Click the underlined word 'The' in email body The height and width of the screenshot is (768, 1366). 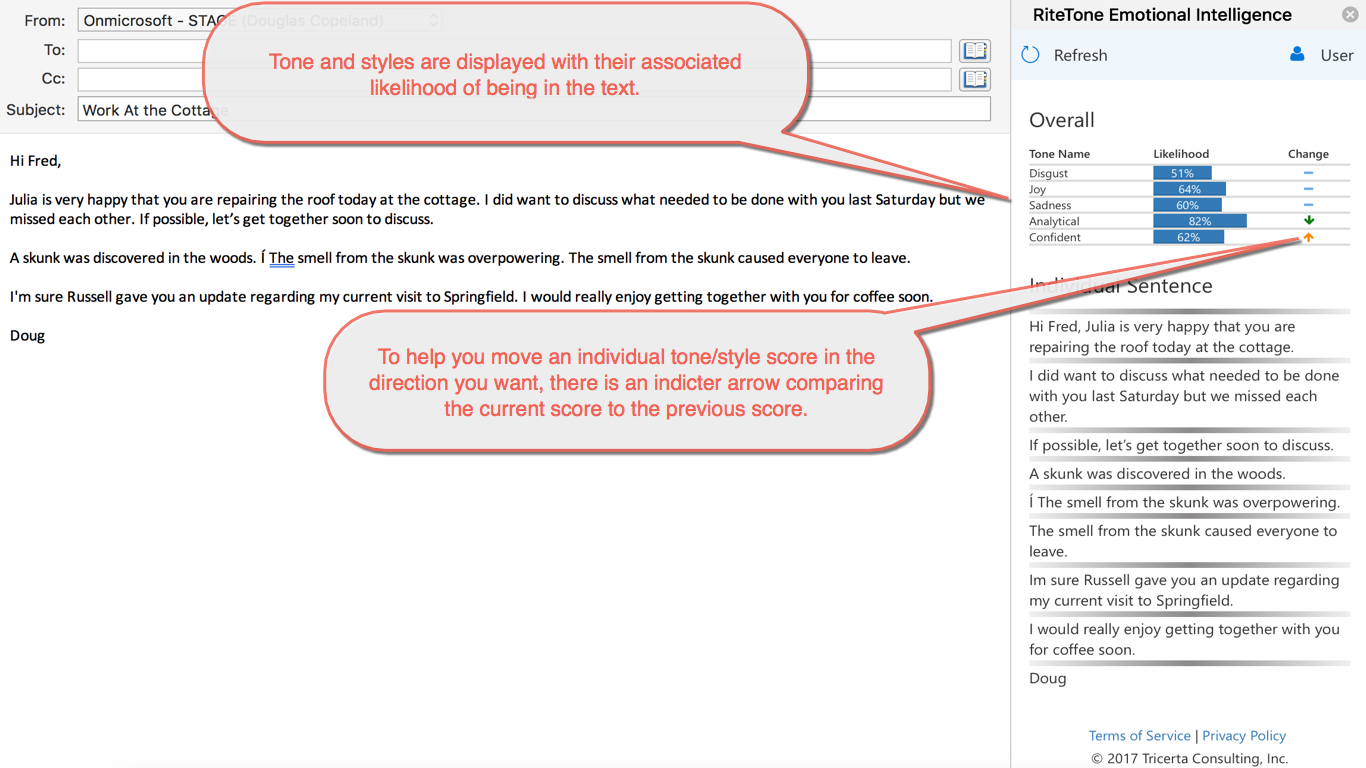[x=281, y=258]
